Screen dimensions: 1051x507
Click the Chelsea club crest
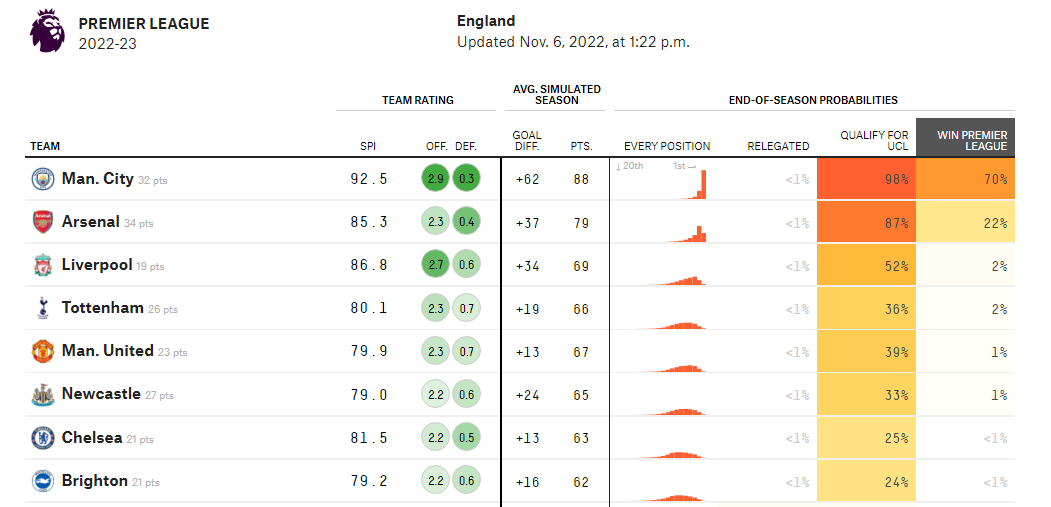click(x=43, y=438)
